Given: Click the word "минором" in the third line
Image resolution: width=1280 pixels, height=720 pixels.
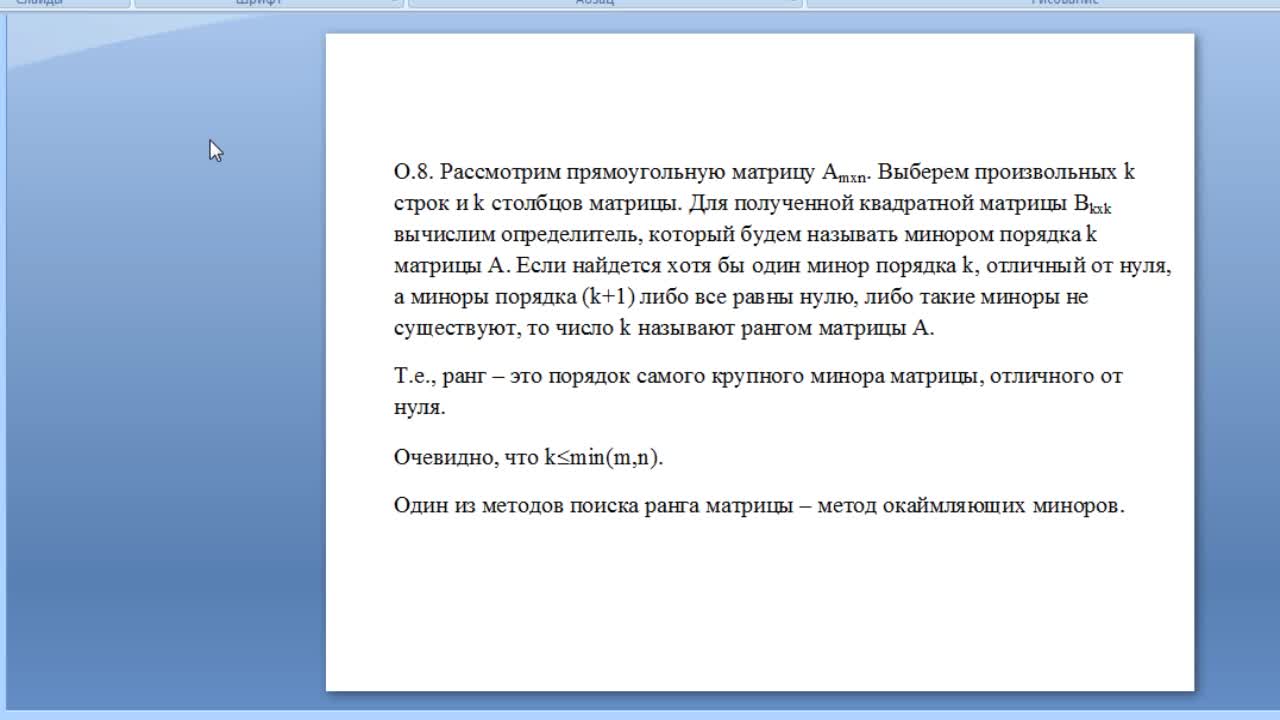Looking at the screenshot, I should [947, 235].
